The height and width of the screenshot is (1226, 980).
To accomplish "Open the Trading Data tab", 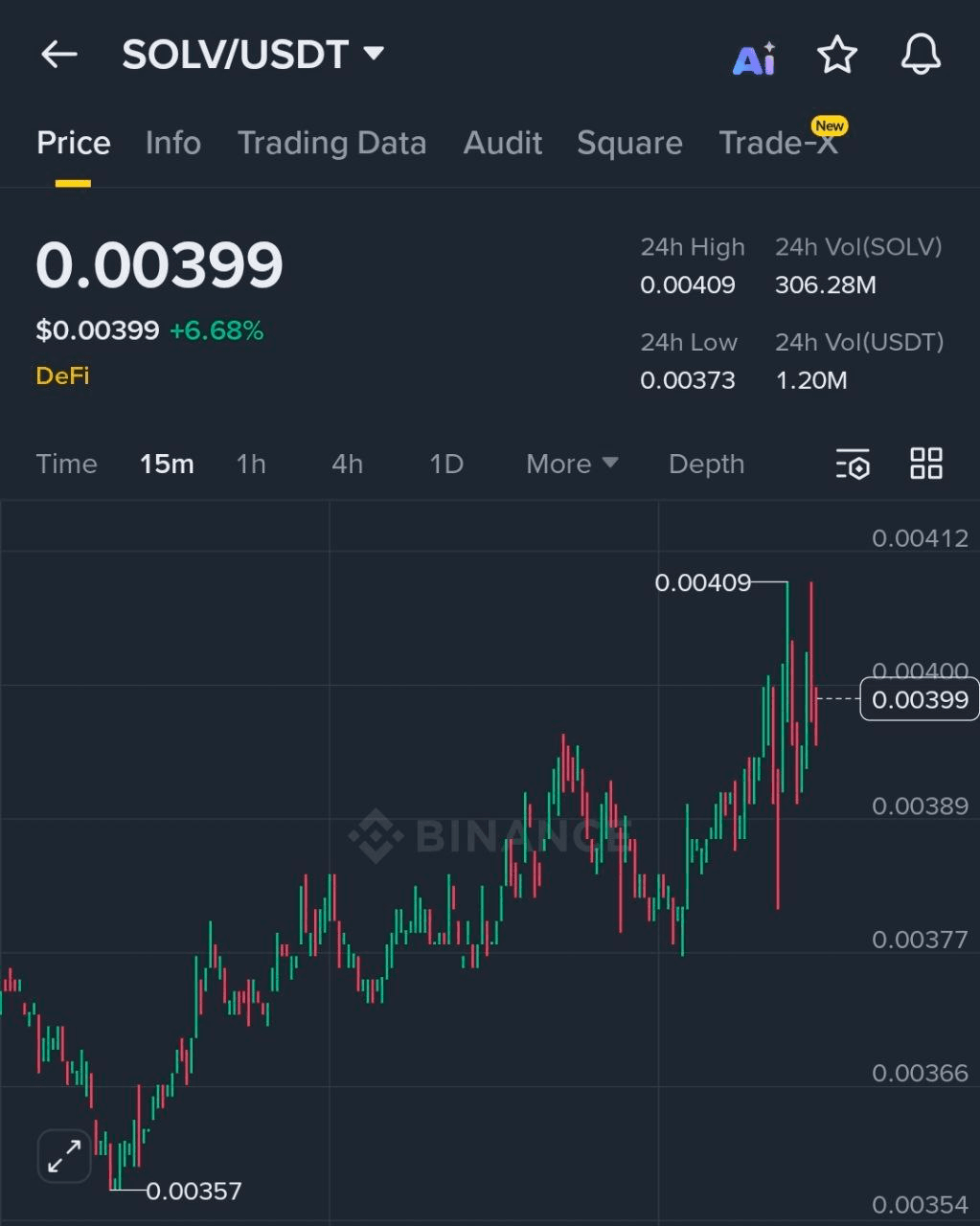I will pos(331,143).
